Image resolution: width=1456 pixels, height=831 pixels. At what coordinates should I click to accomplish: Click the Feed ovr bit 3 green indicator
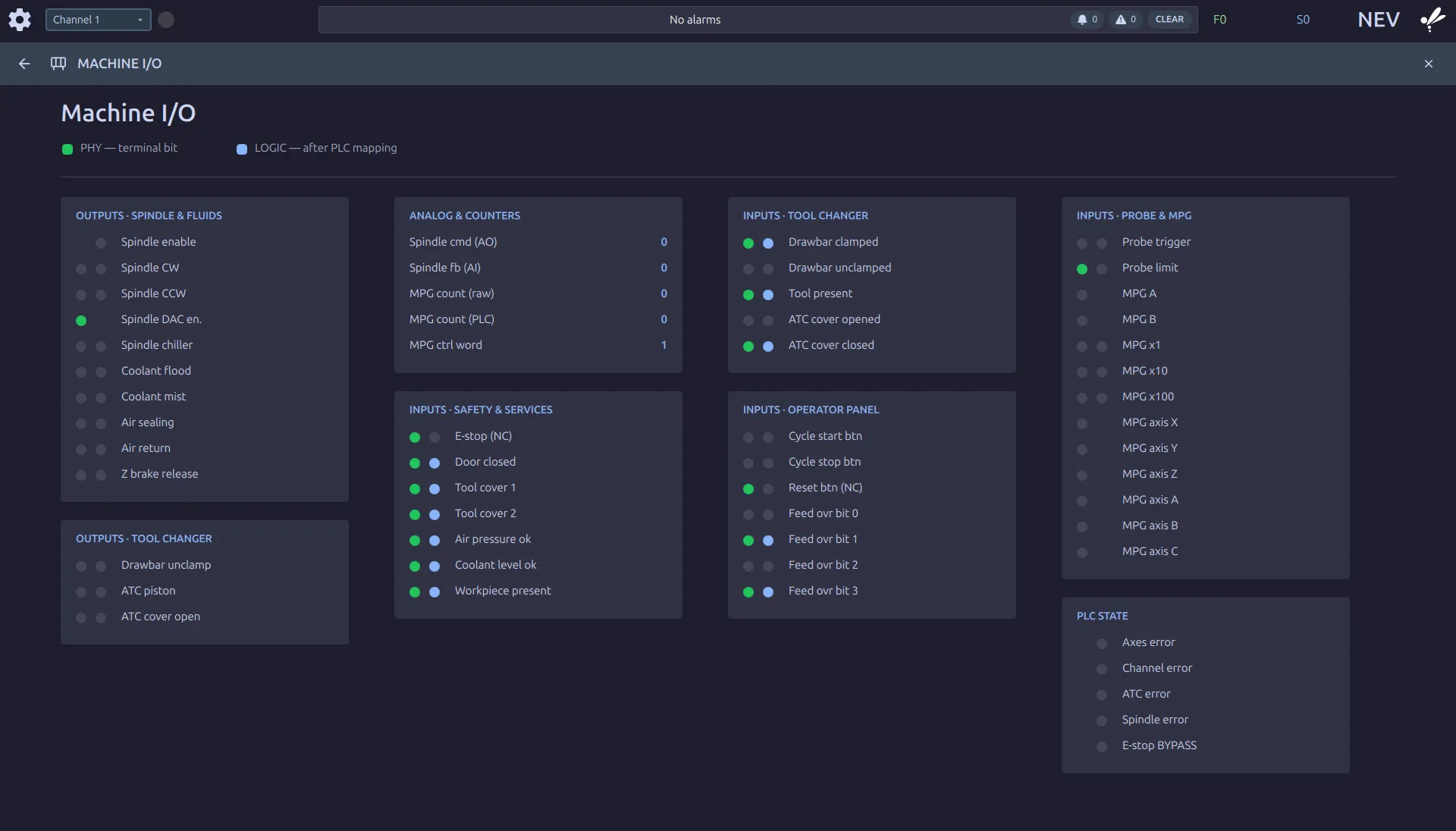pyautogui.click(x=748, y=592)
